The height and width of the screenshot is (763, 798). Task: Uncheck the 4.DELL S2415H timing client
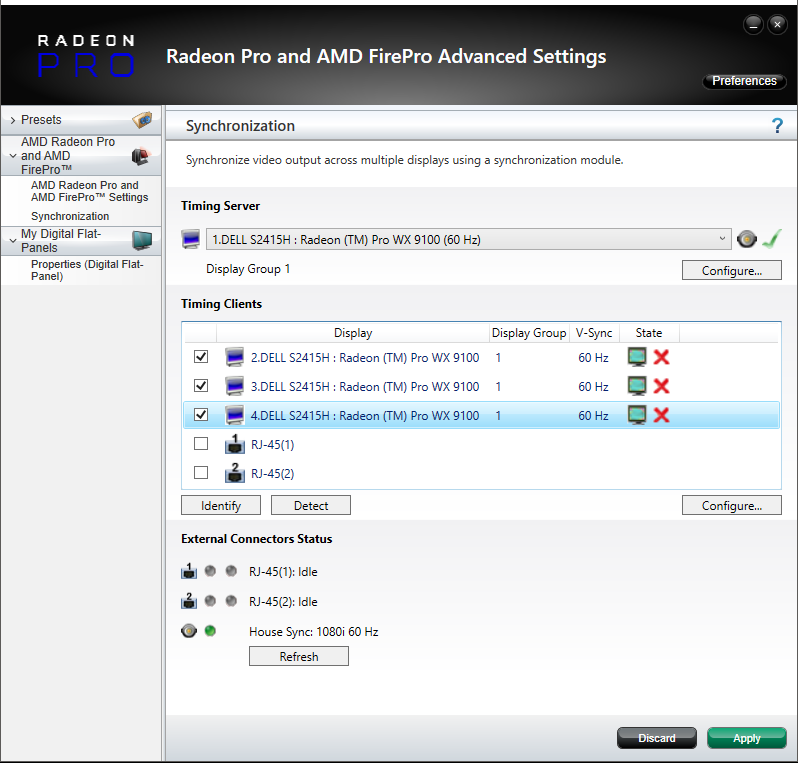tap(201, 415)
